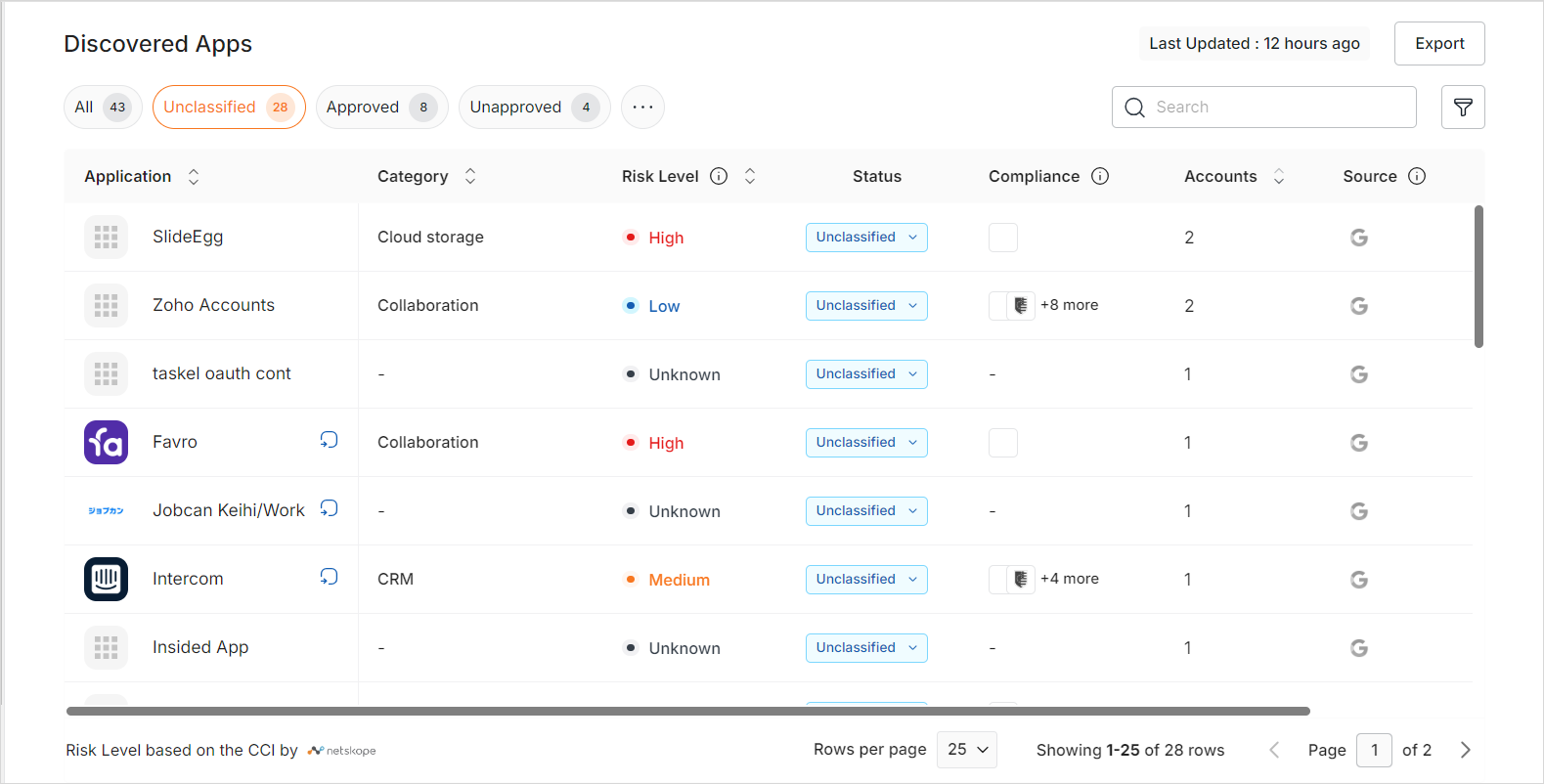1544x784 pixels.
Task: Click Google source icon in SlideEgg row
Action: coord(1359,238)
